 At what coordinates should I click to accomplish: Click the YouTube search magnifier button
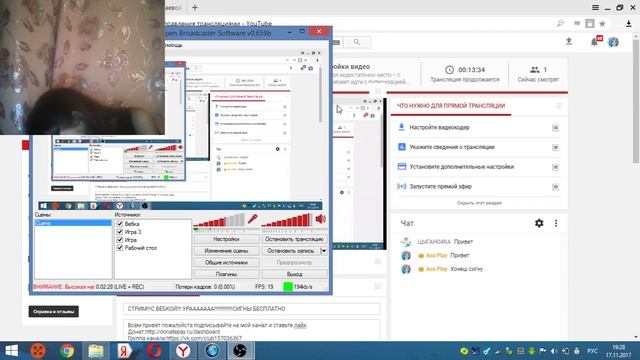(x=356, y=42)
